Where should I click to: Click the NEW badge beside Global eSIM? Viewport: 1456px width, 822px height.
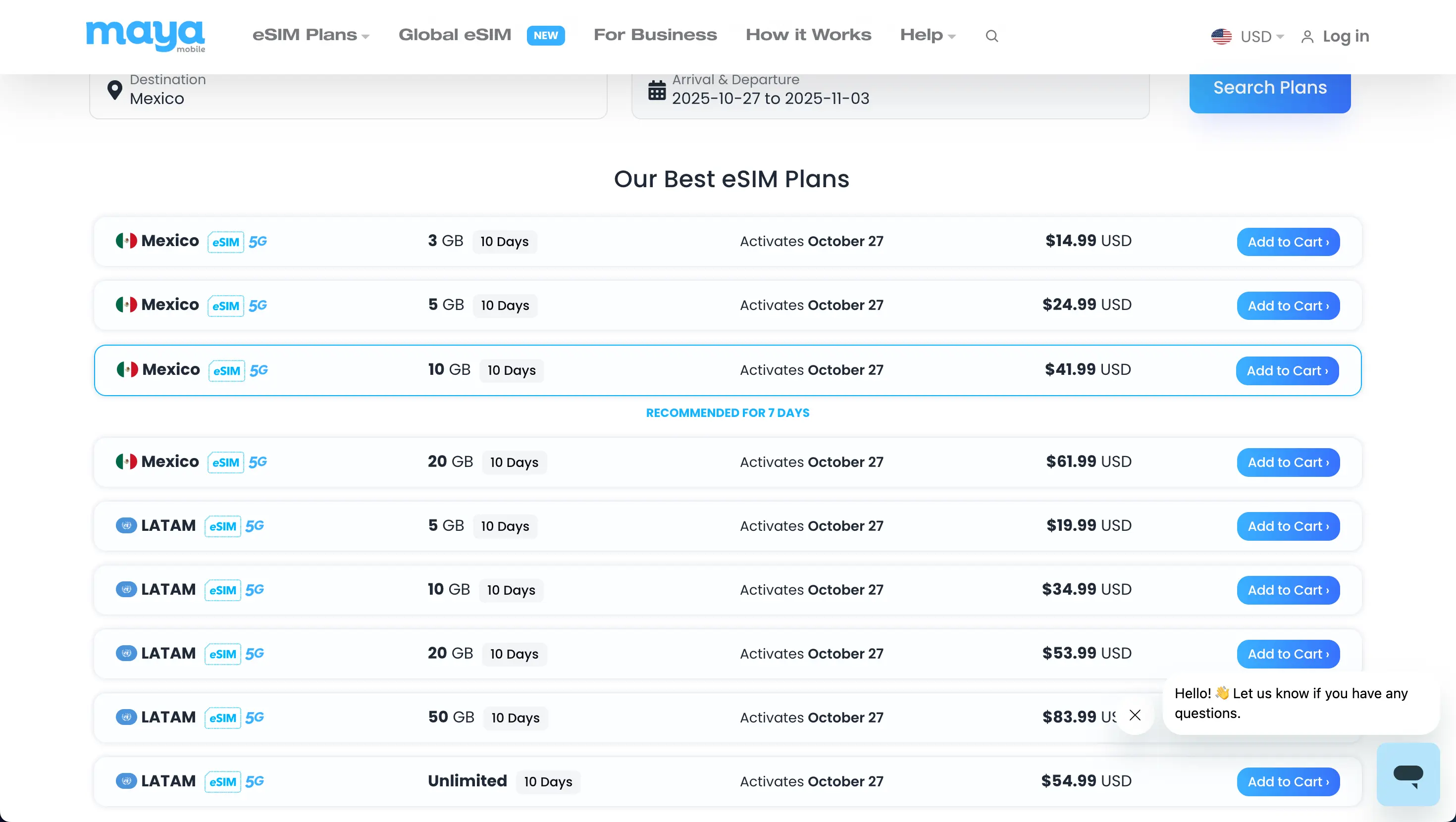coord(545,36)
